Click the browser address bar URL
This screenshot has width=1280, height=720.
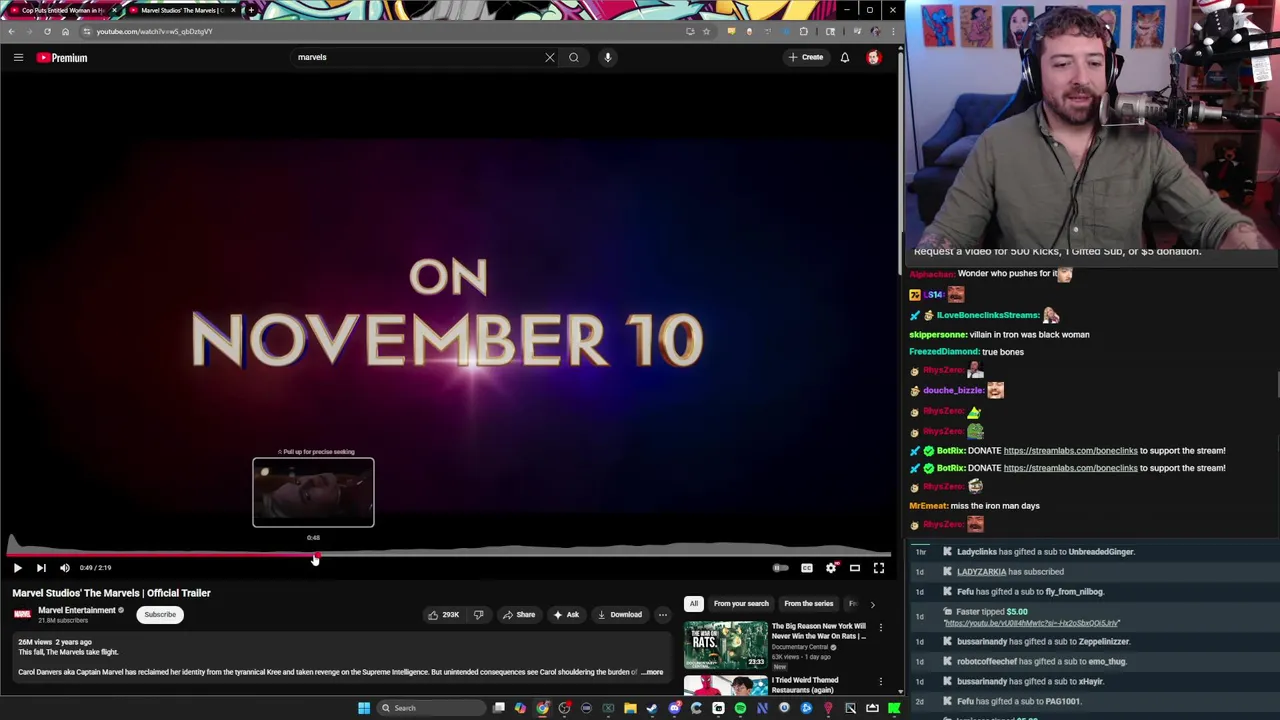click(154, 31)
